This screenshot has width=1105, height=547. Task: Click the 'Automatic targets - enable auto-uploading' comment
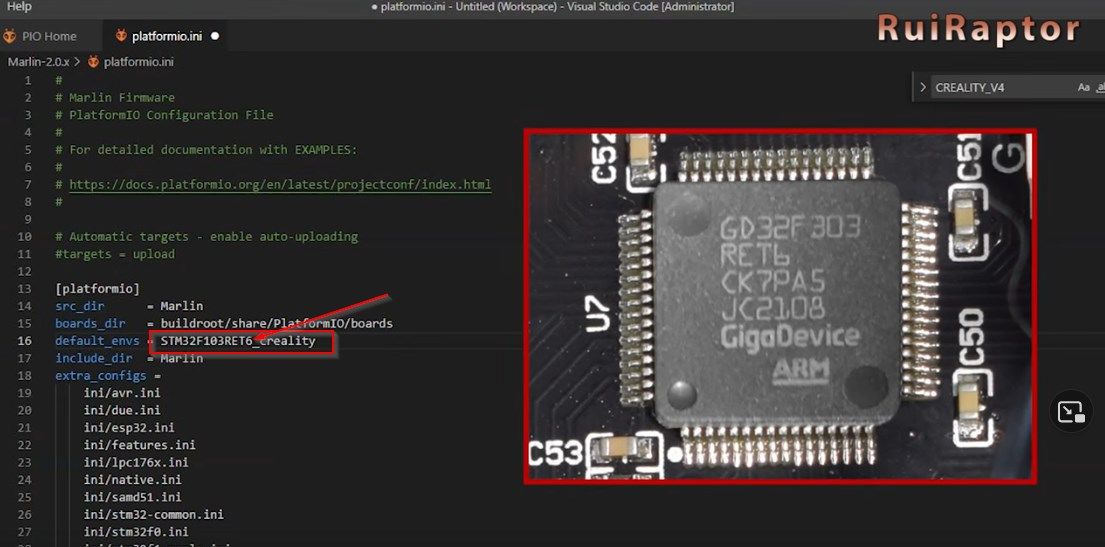click(206, 236)
